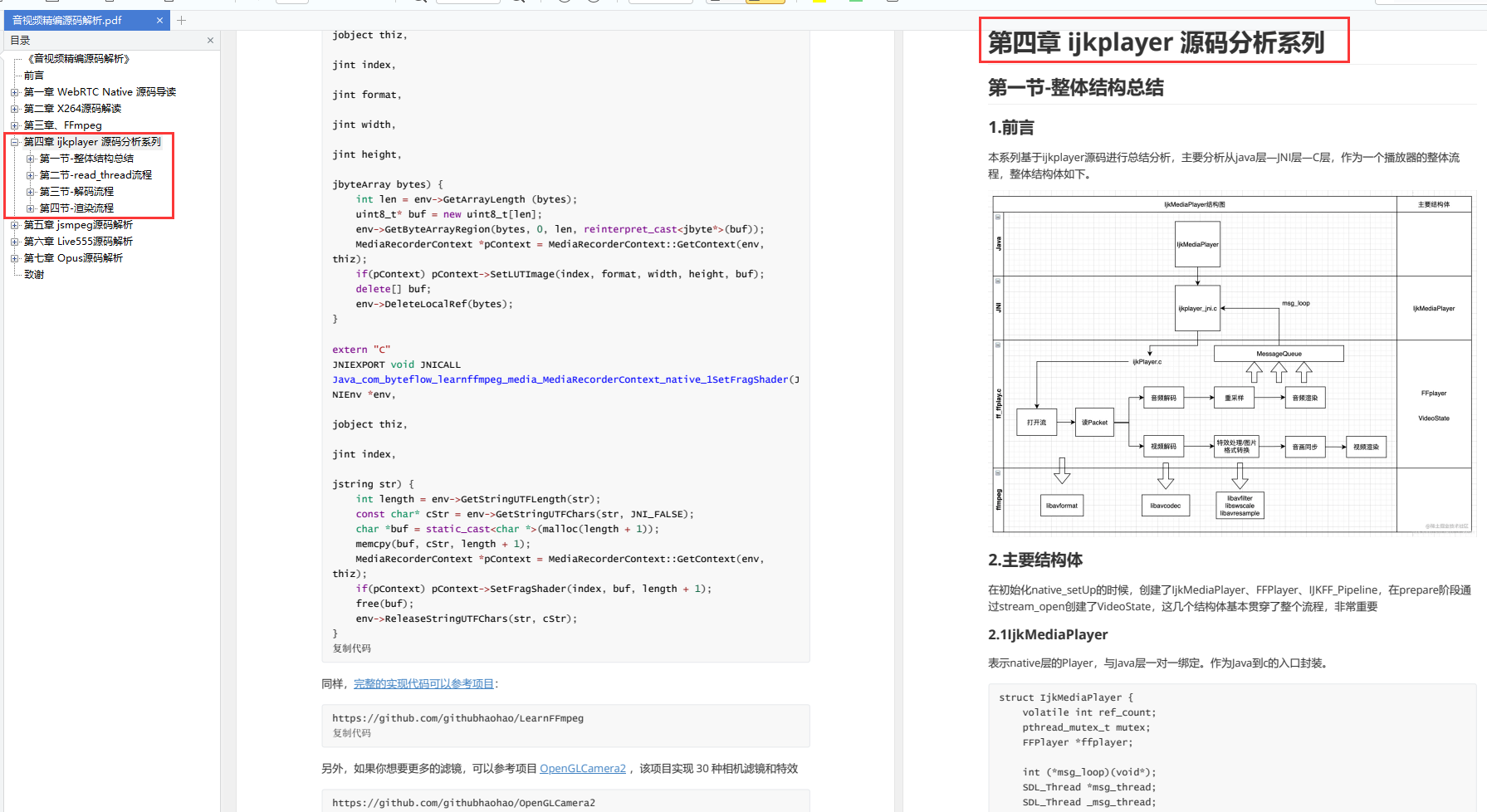Open 第四节-渲染流程 bookmark
1487x812 pixels.
[x=76, y=208]
